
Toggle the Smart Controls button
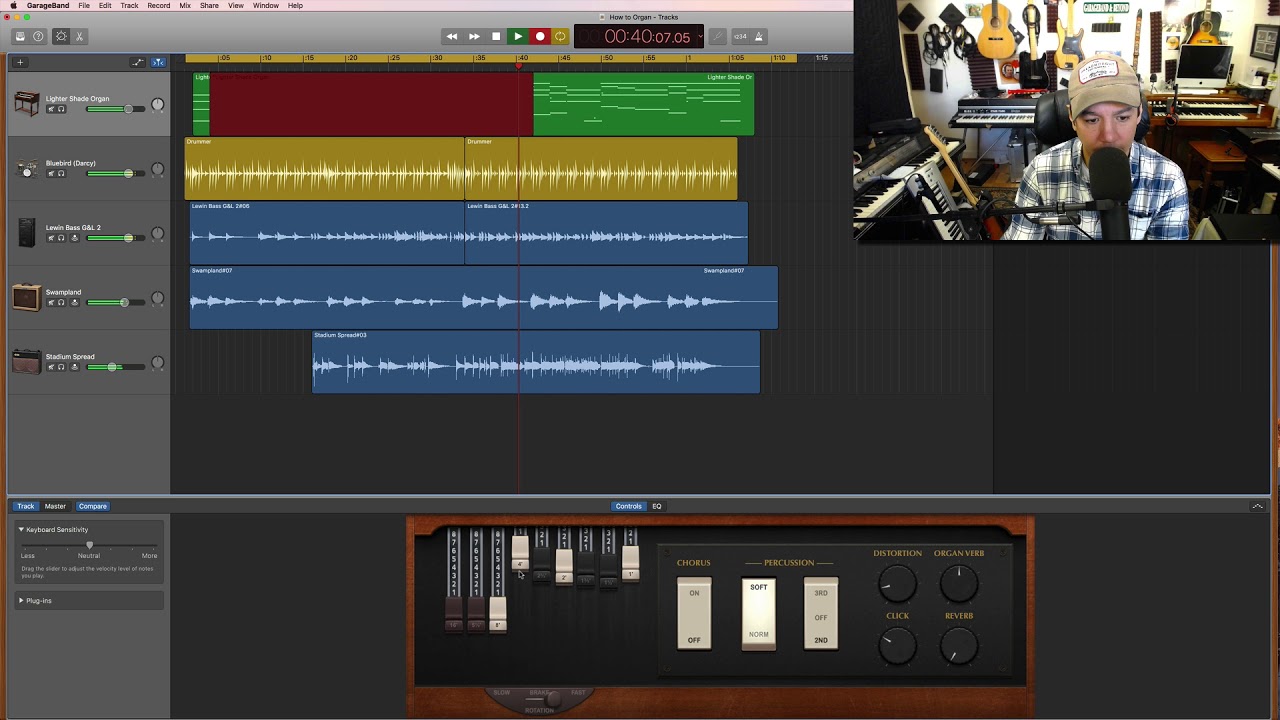[x=61, y=36]
